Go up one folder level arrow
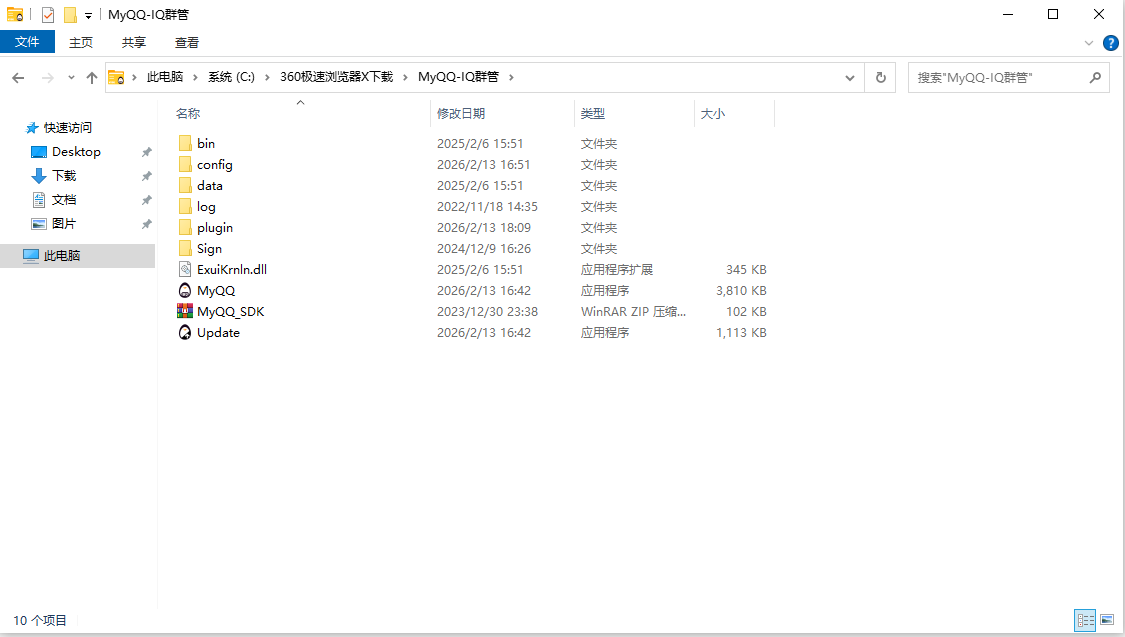The height and width of the screenshot is (637, 1125). [x=92, y=78]
